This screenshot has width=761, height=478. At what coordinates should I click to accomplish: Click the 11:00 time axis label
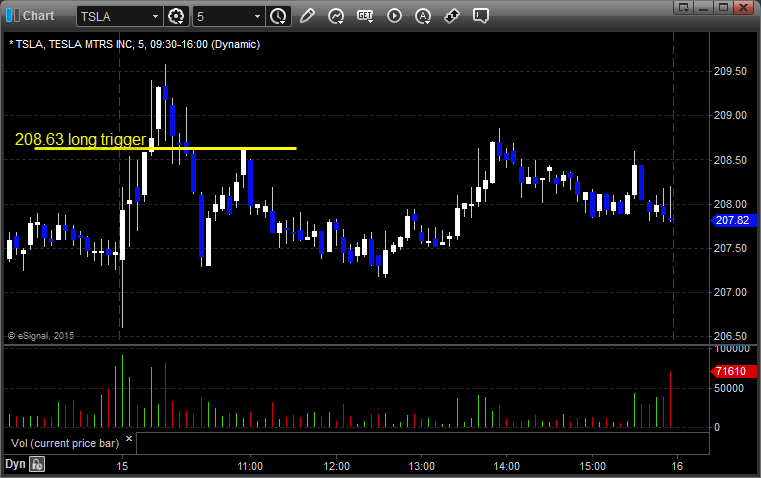250,466
